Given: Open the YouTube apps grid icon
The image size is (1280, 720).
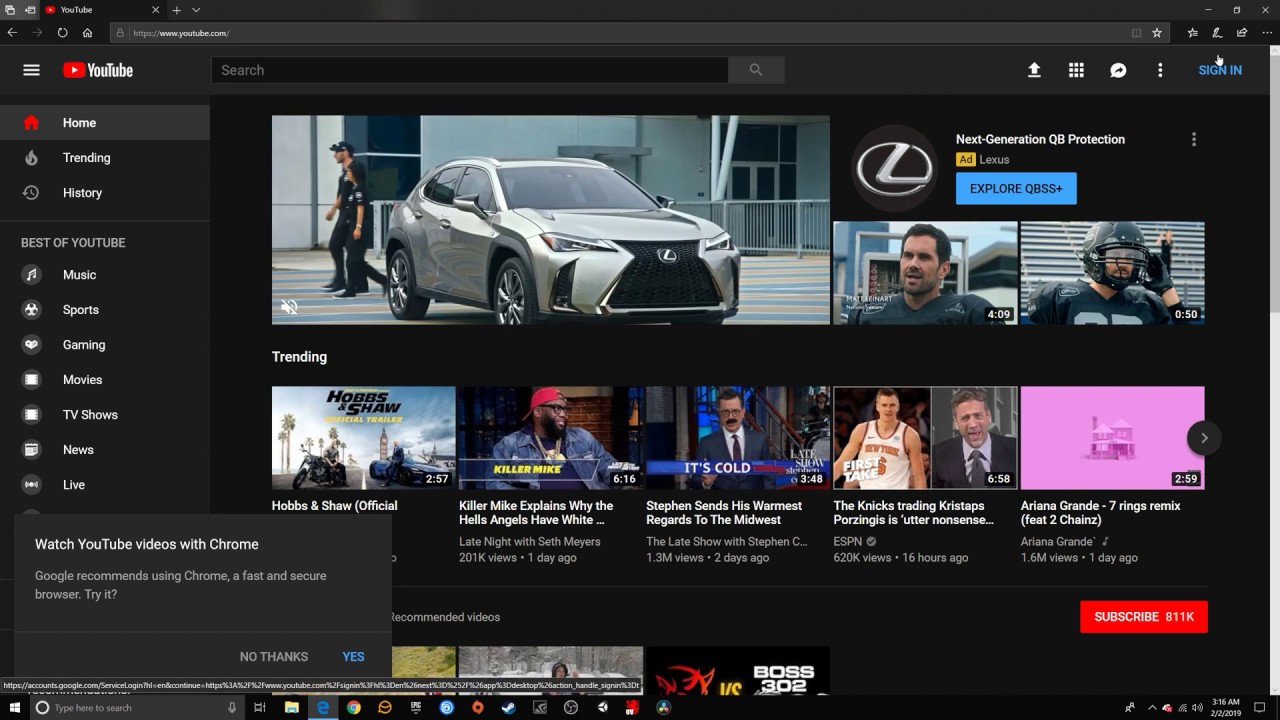Looking at the screenshot, I should coord(1076,70).
